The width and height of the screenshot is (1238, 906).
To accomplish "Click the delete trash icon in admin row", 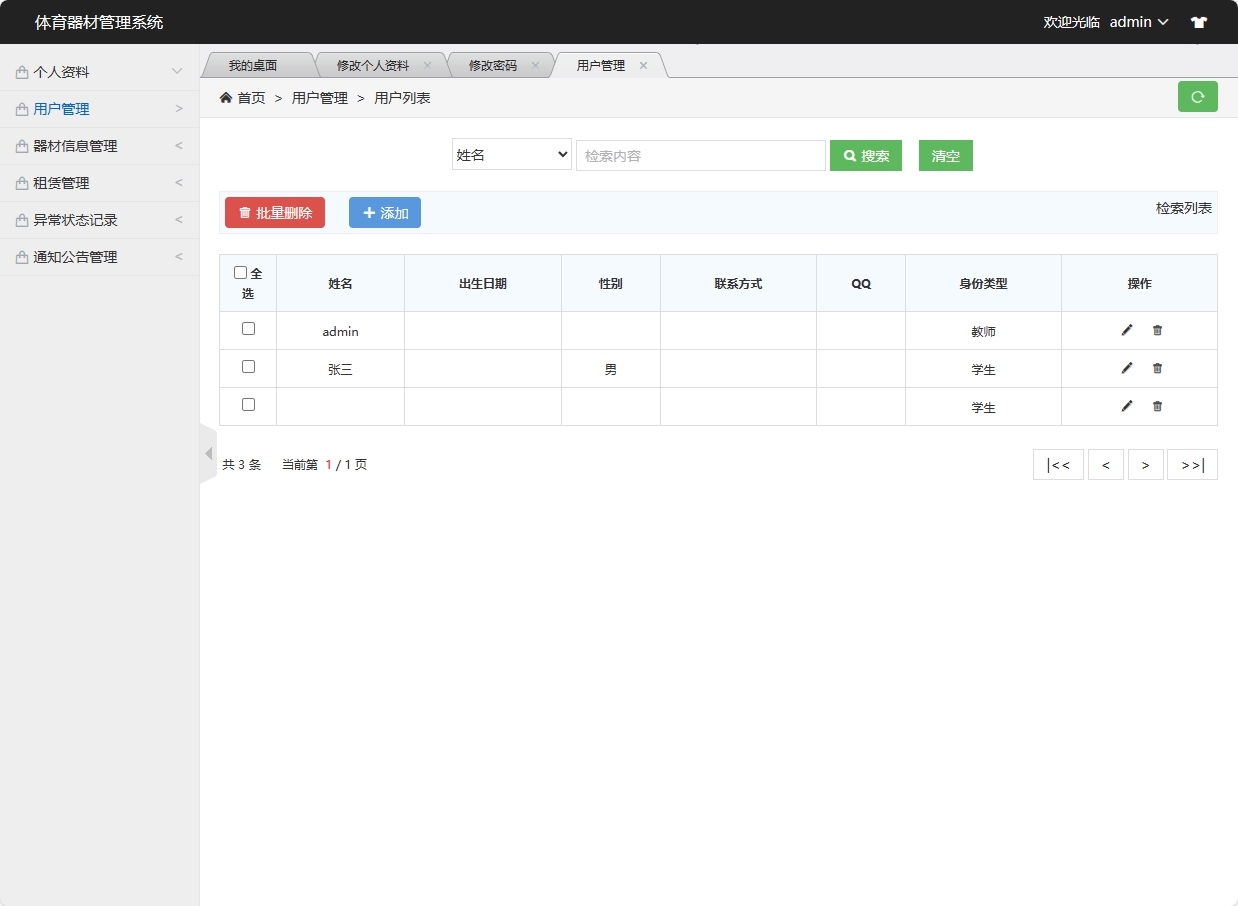I will (1157, 330).
